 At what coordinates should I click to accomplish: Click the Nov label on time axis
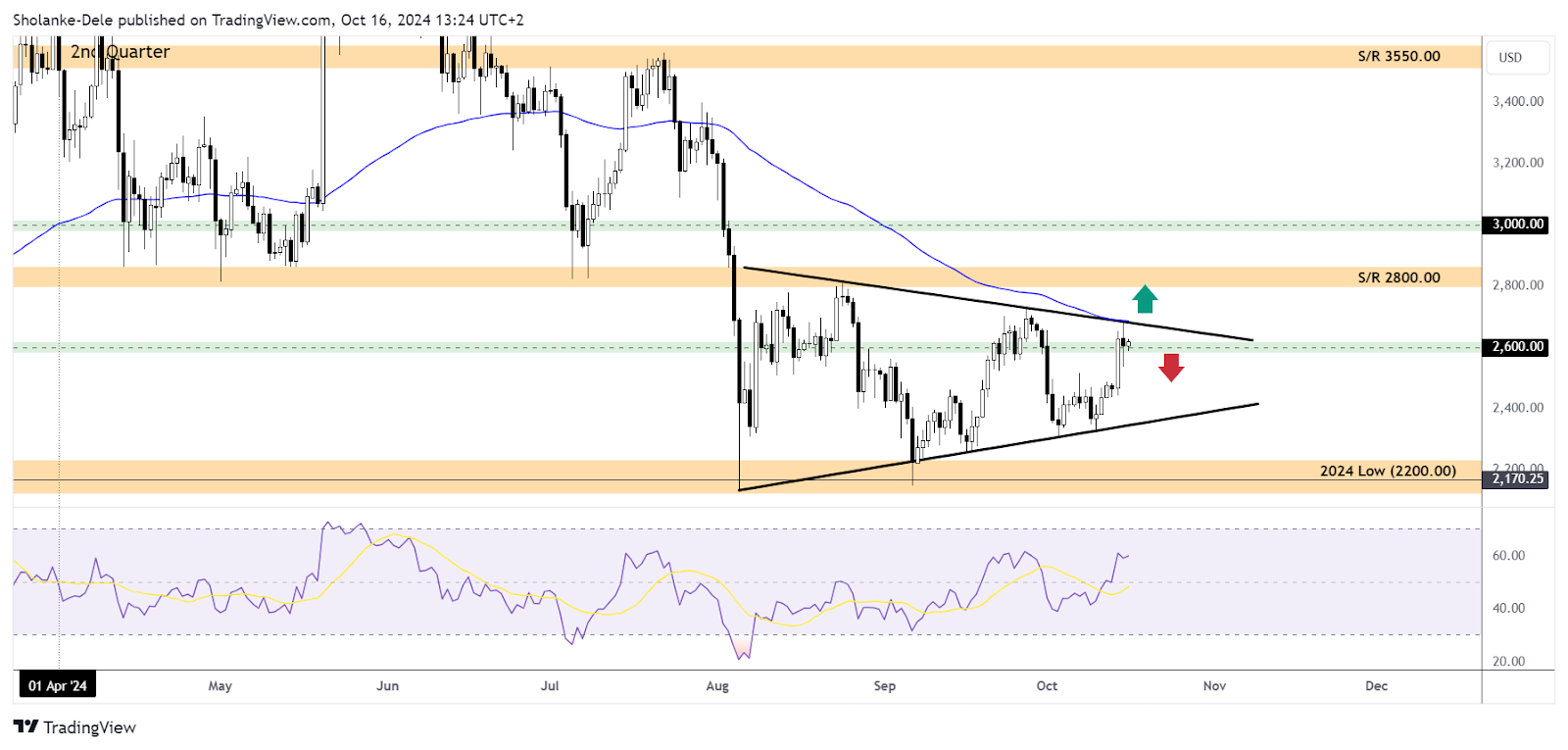coord(1214,686)
